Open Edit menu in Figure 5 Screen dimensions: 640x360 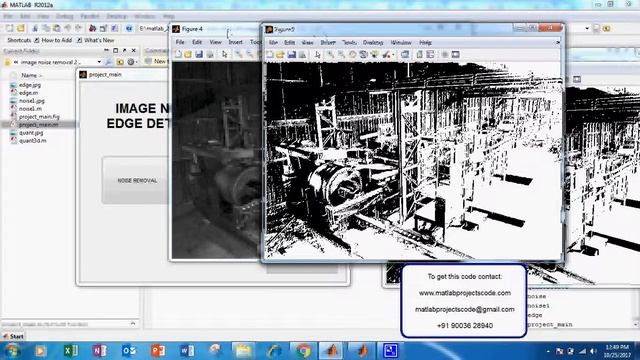click(x=289, y=42)
